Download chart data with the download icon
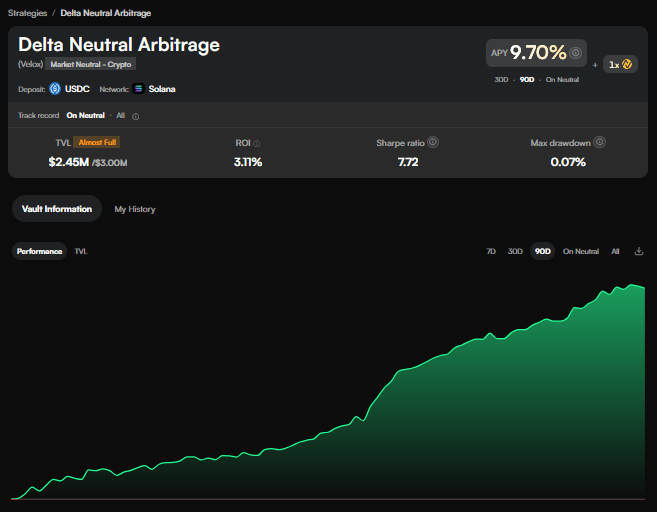657x512 pixels. point(639,251)
